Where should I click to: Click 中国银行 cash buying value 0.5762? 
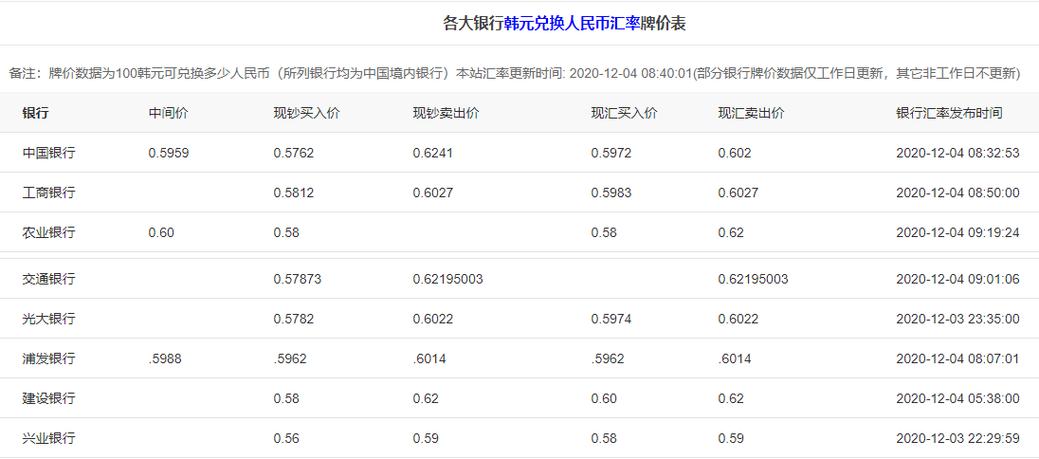click(x=294, y=153)
